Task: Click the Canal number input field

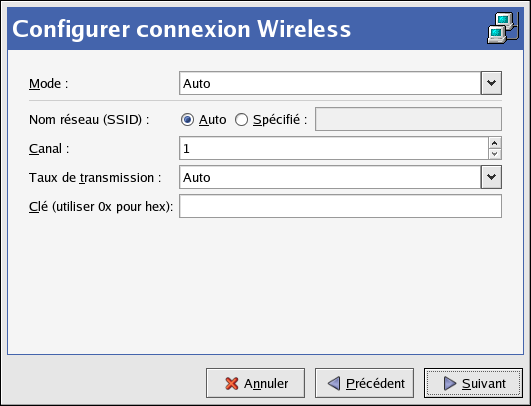Action: [x=334, y=148]
